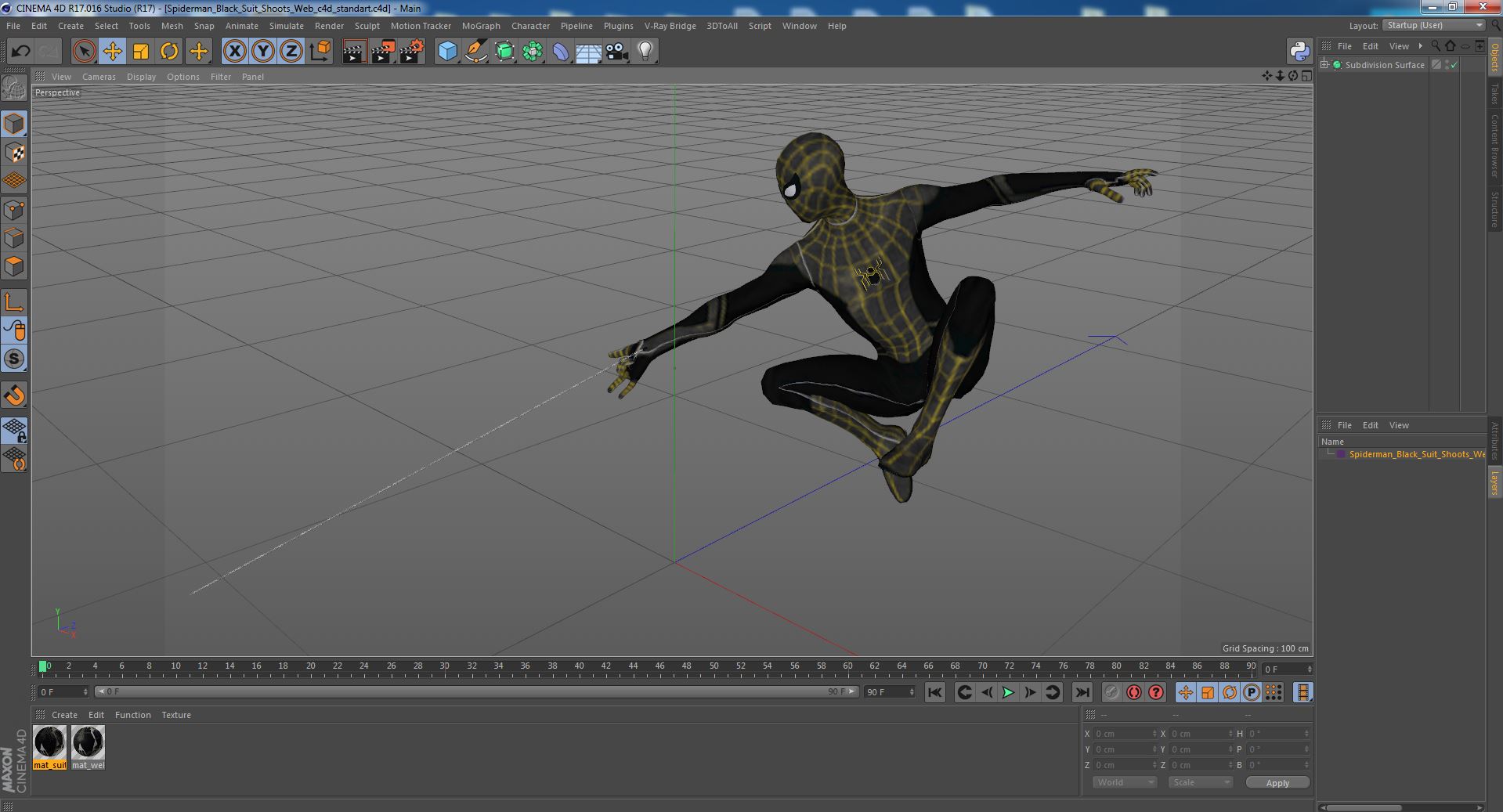Click the Undo arrow icon
Image resolution: width=1503 pixels, height=812 pixels.
pyautogui.click(x=20, y=52)
